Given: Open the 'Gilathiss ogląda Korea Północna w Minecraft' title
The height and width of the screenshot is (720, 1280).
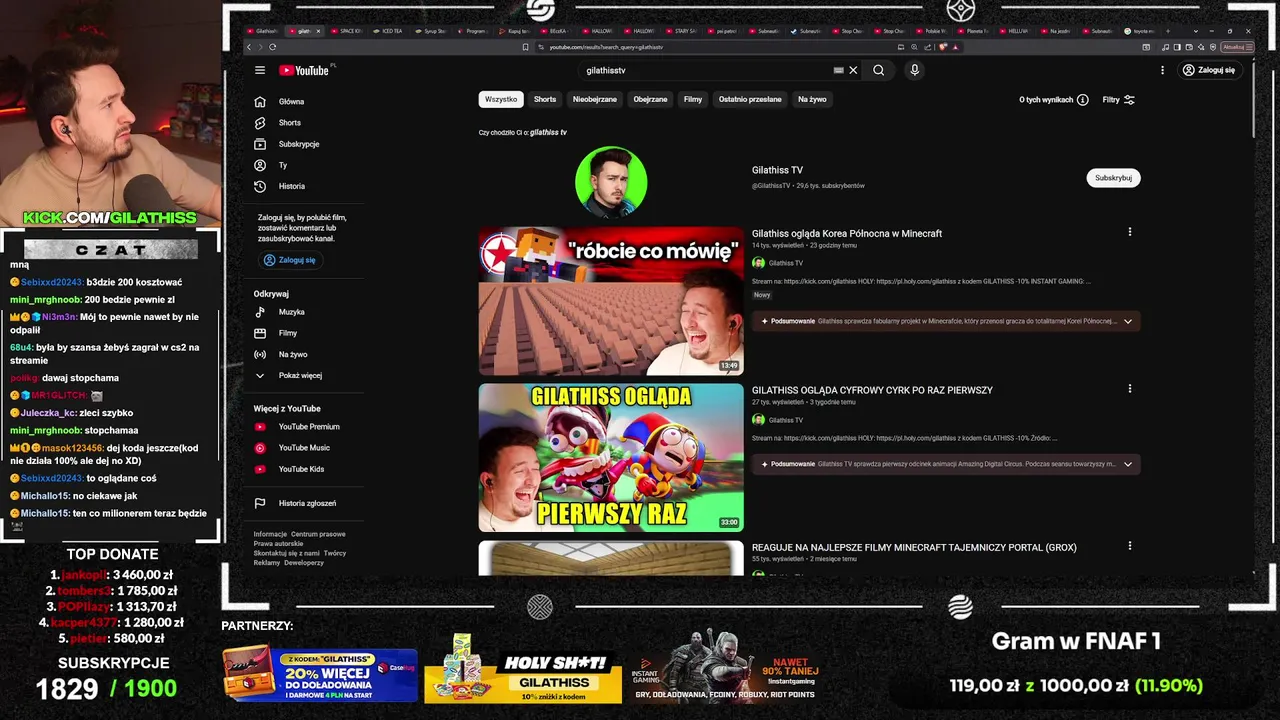Looking at the screenshot, I should tap(847, 233).
